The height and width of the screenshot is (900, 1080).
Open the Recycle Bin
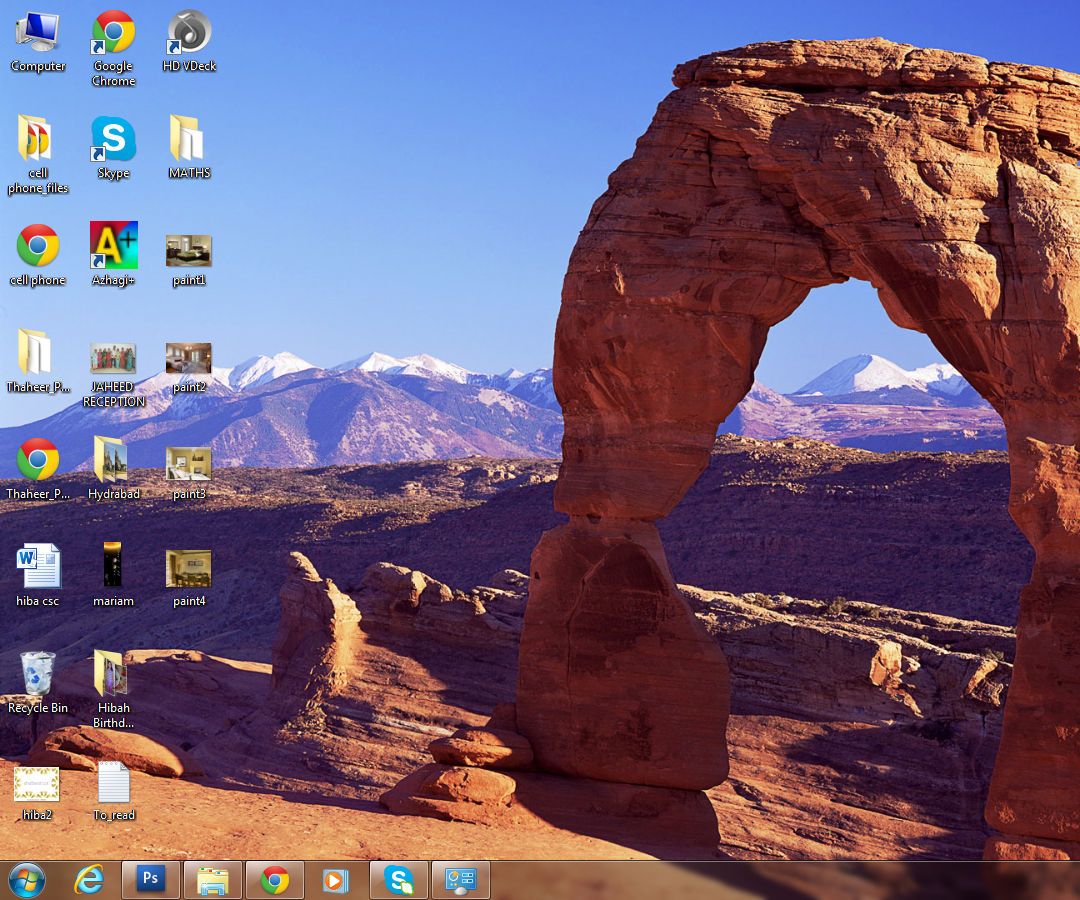[x=38, y=672]
